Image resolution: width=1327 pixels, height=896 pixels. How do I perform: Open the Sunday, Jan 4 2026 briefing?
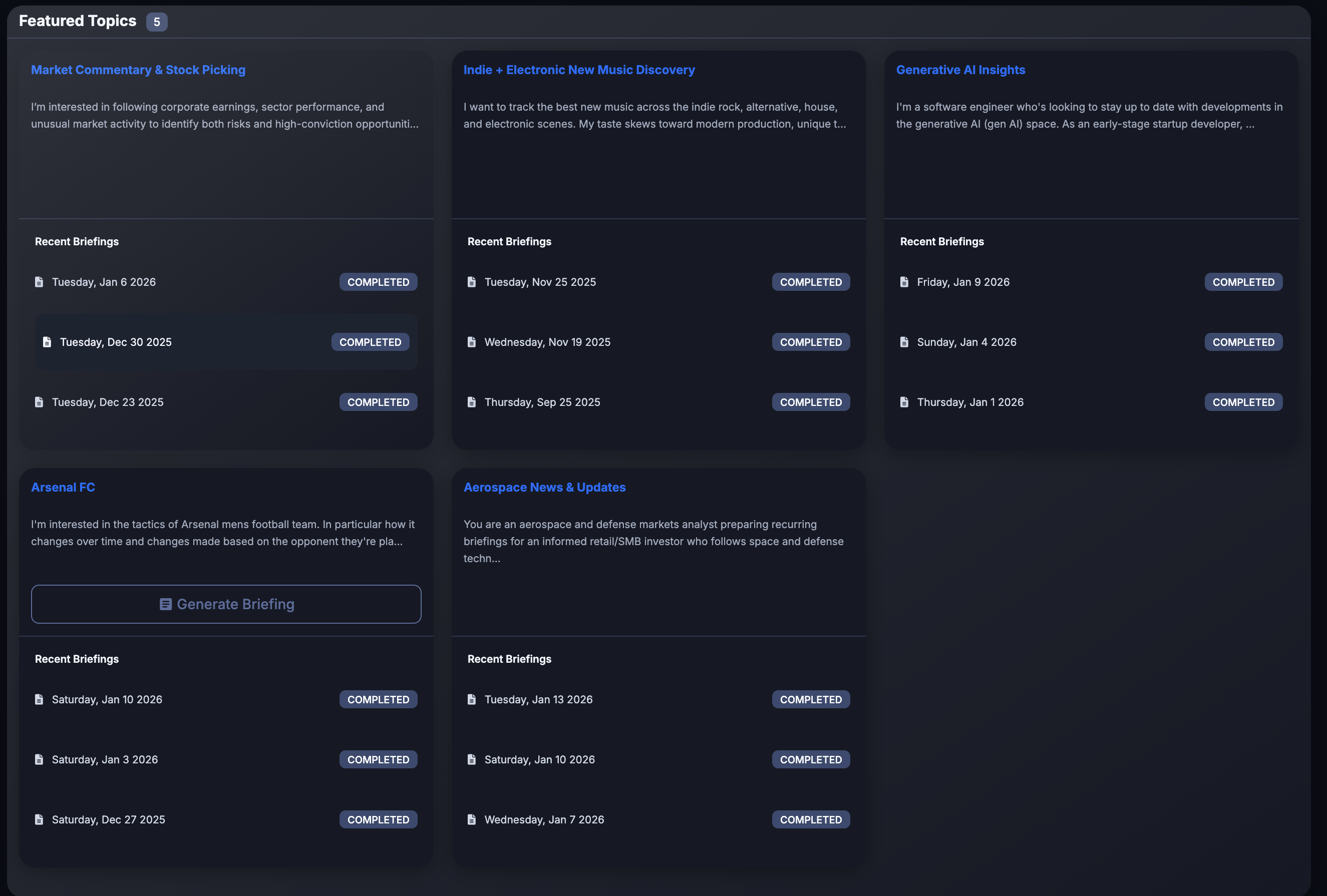(x=966, y=342)
